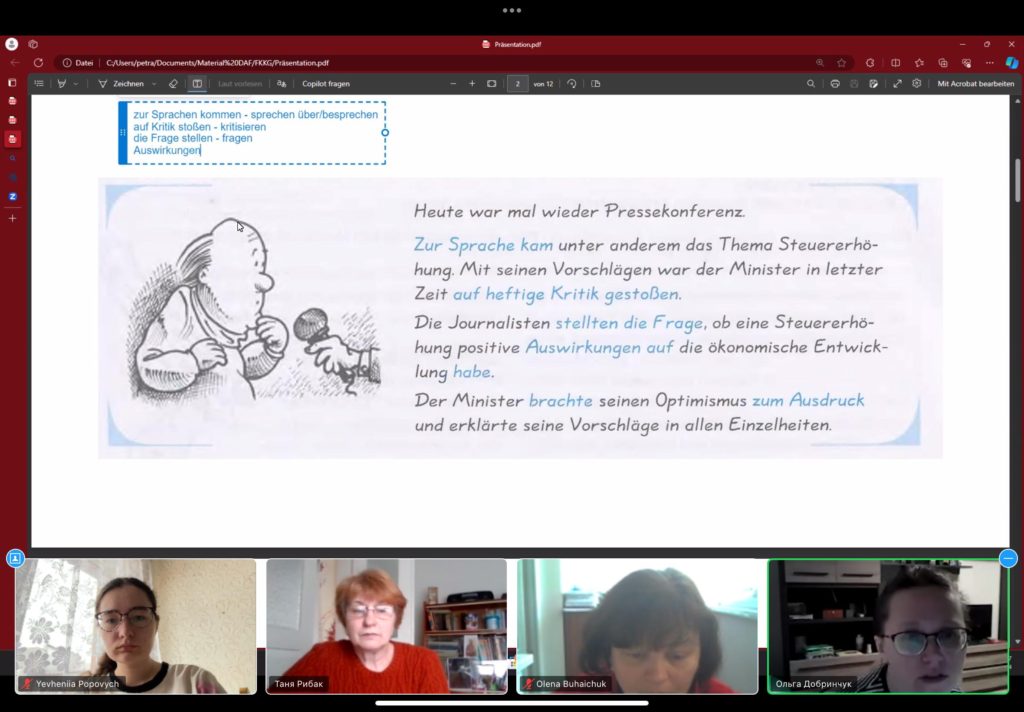The image size is (1024, 712).
Task: Click Mit Acrobat bearbeiten
Action: click(x=976, y=84)
